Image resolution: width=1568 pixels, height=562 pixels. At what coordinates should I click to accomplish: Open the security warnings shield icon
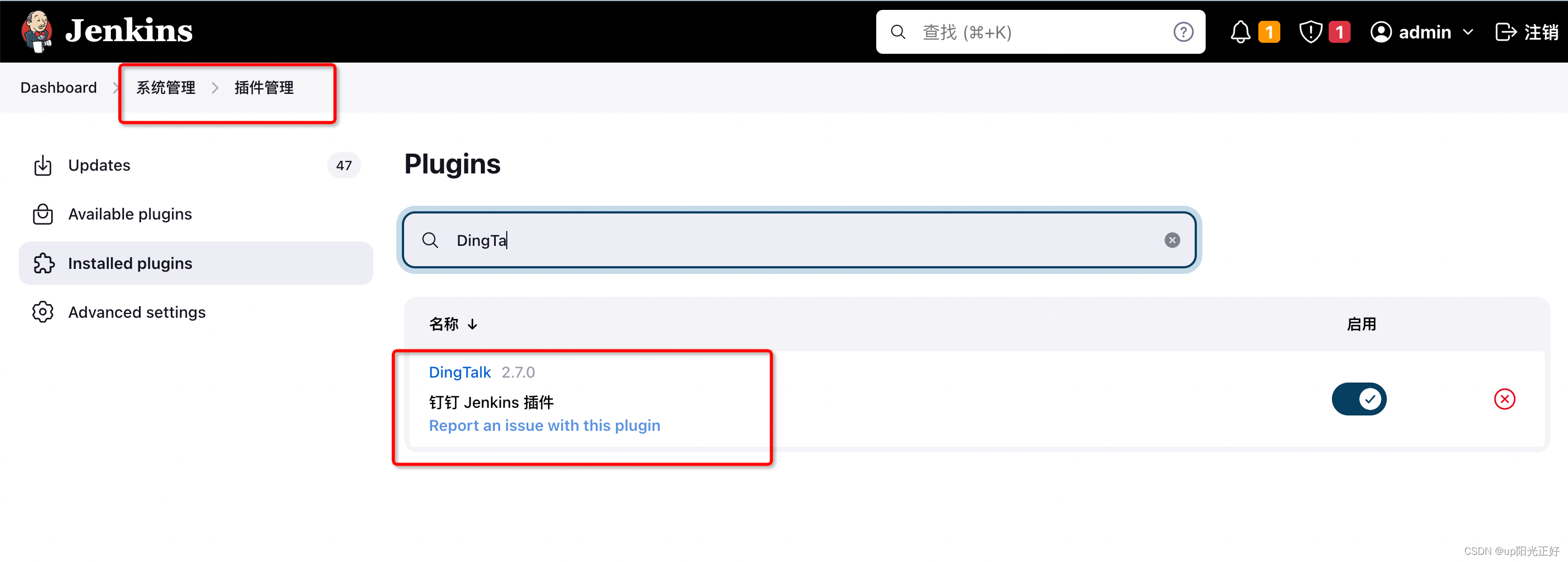1310,32
